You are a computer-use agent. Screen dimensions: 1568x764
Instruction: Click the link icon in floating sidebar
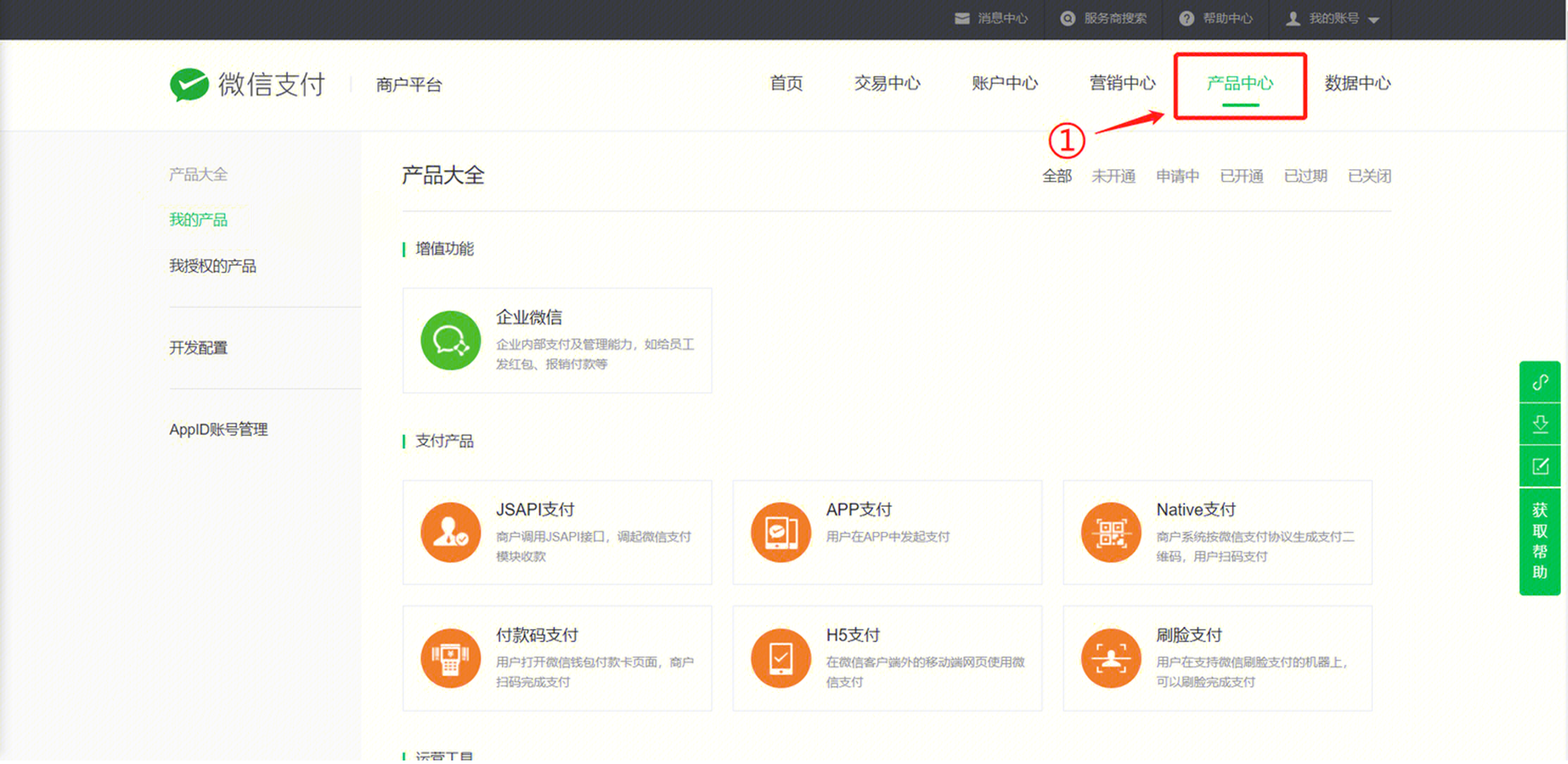pyautogui.click(x=1540, y=382)
